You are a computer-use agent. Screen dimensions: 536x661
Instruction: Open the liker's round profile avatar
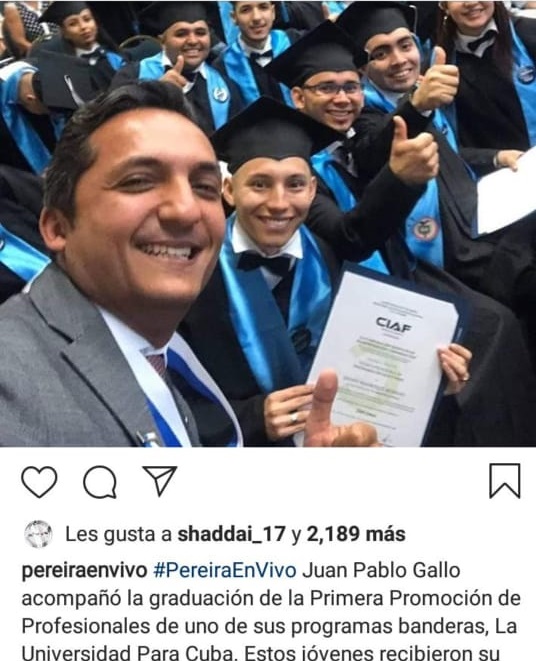tap(38, 534)
